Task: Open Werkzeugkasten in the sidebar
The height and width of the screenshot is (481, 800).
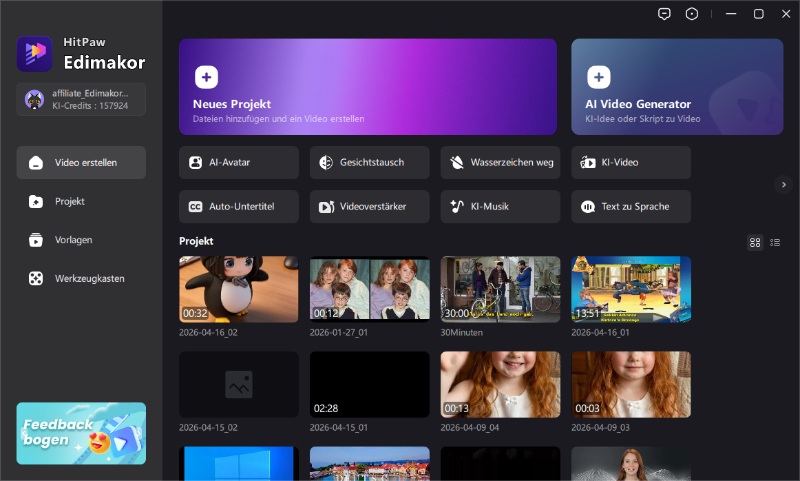Action: coord(81,279)
